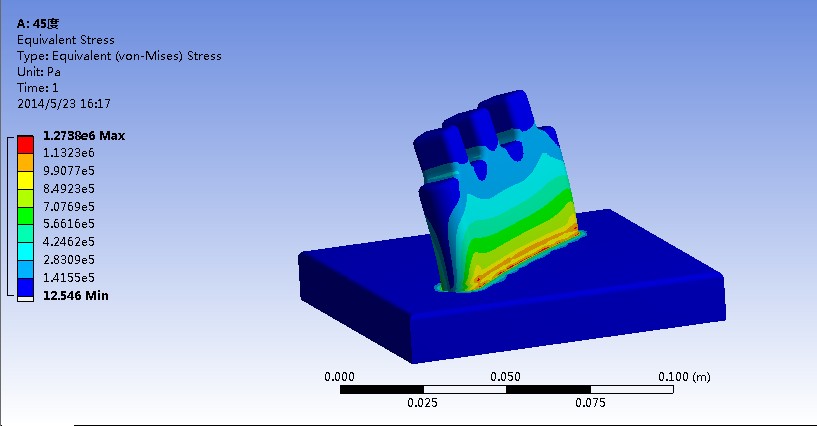Screen dimensions: 817x426
Task: Click the orange legend color band
Action: 26,162
